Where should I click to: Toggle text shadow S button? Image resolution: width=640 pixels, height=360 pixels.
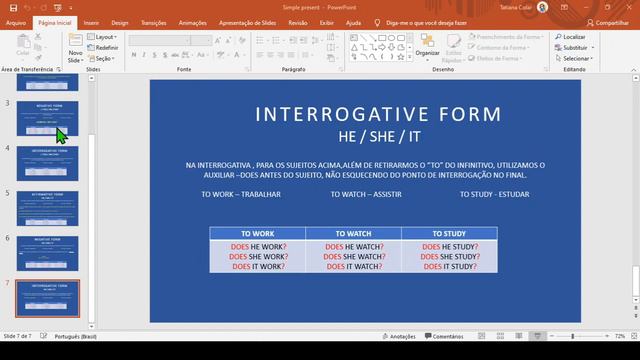click(165, 55)
